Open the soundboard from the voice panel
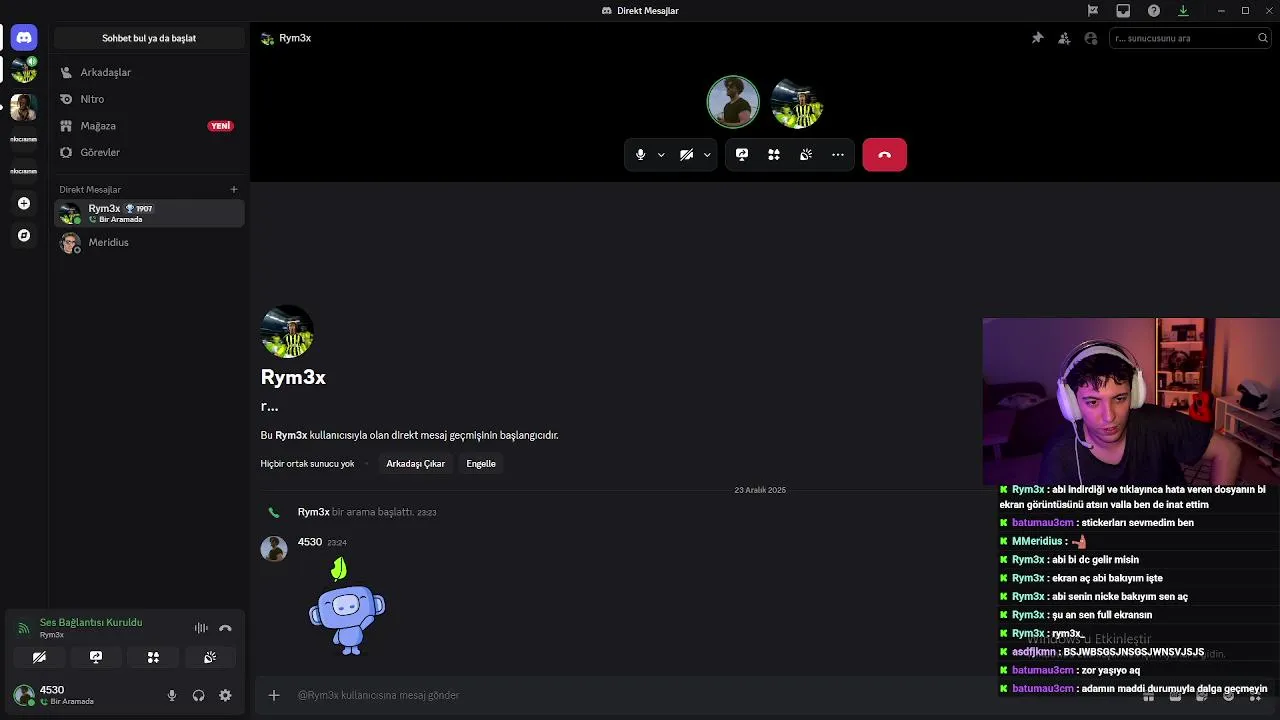1280x720 pixels. pos(210,657)
